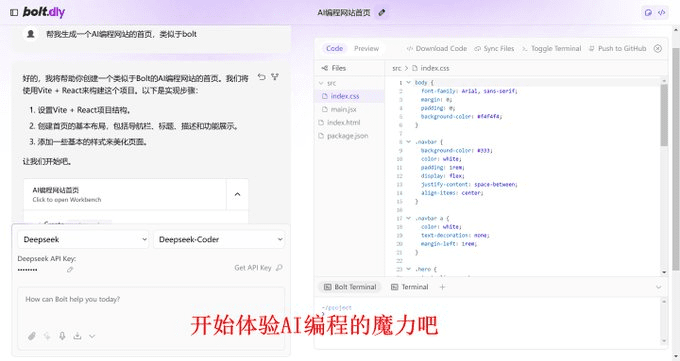Click user avatar icon next to prompt message

point(31,34)
